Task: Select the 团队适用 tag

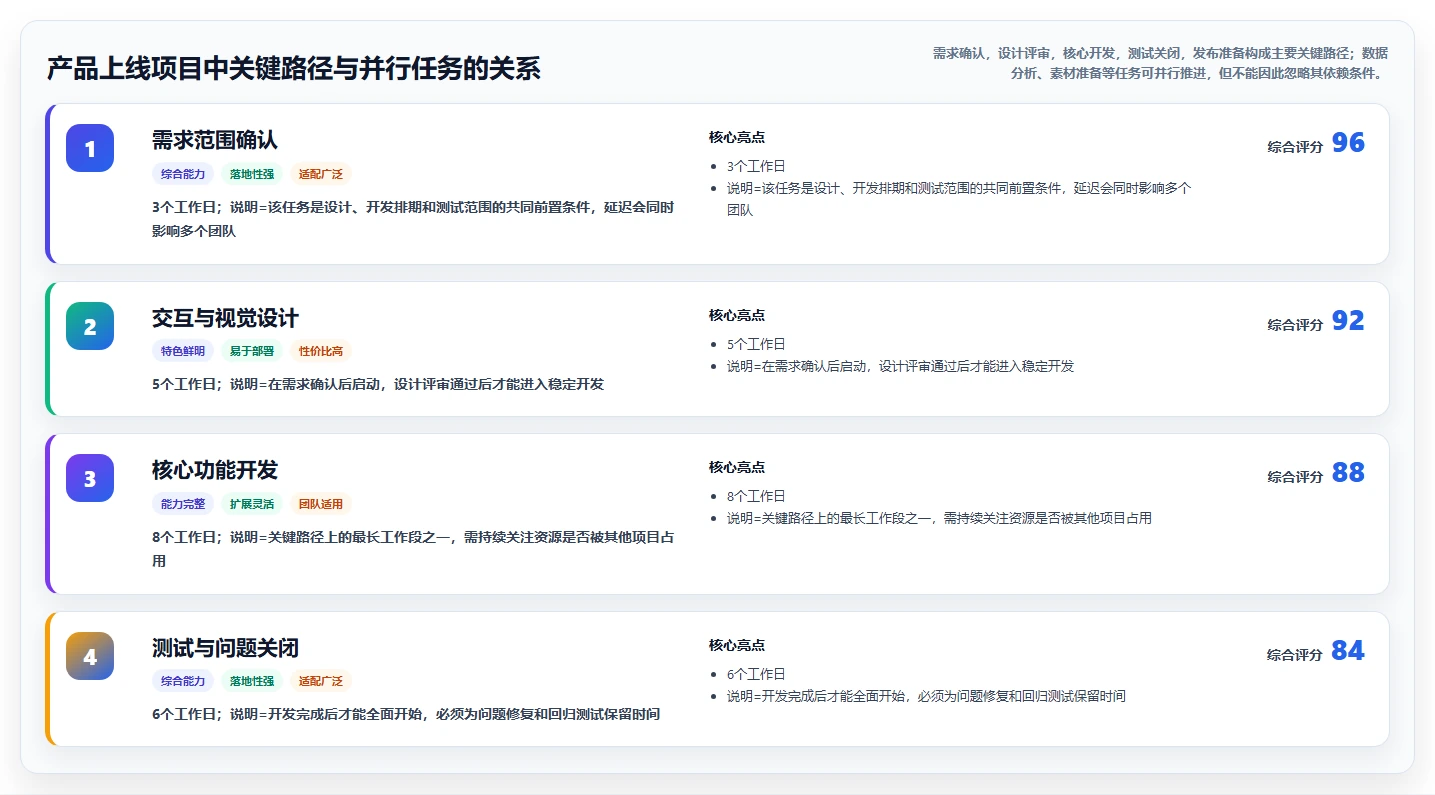Action: pos(320,504)
